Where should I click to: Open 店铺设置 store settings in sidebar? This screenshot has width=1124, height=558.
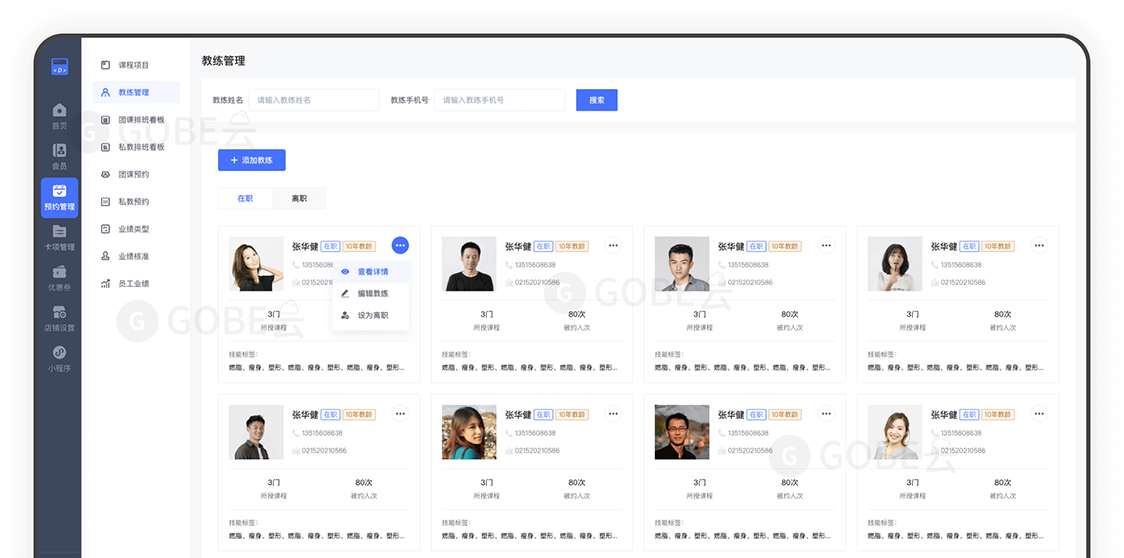point(59,318)
